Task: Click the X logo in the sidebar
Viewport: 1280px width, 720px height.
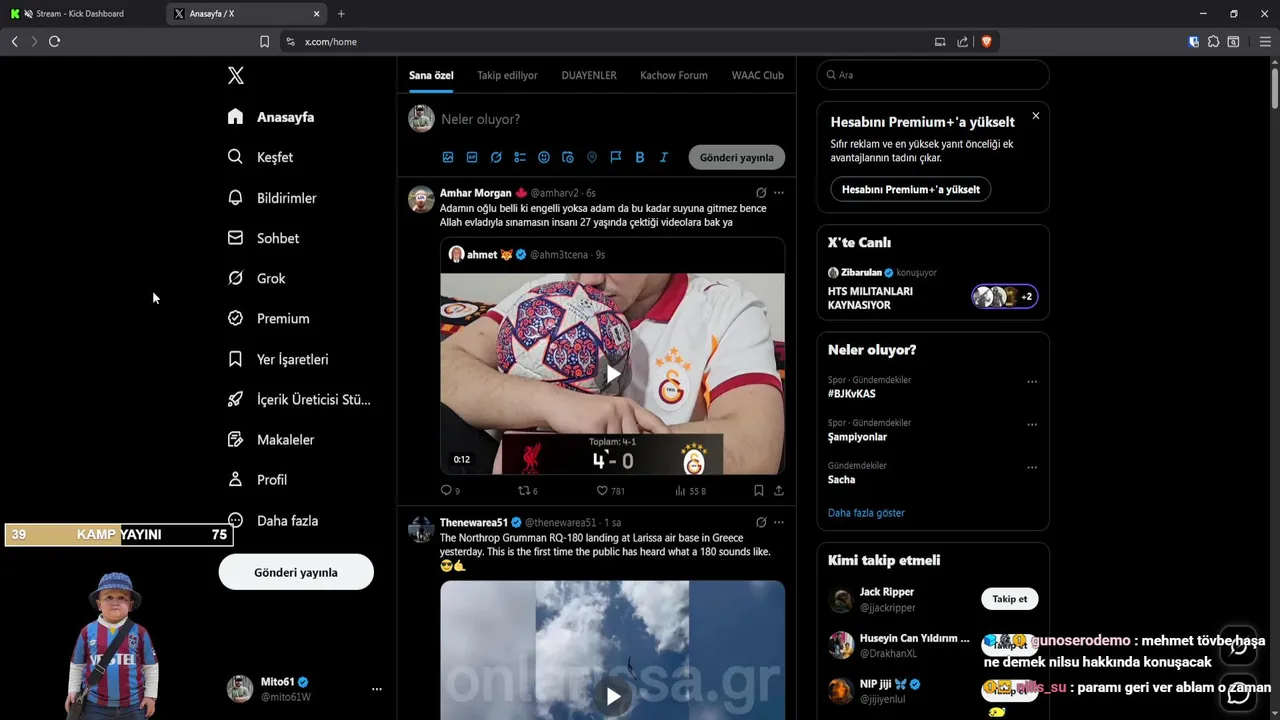Action: 235,75
